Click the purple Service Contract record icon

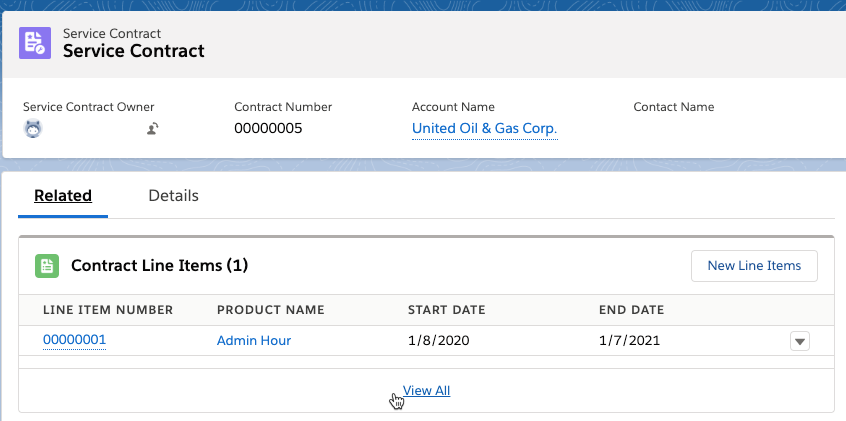pyautogui.click(x=35, y=43)
